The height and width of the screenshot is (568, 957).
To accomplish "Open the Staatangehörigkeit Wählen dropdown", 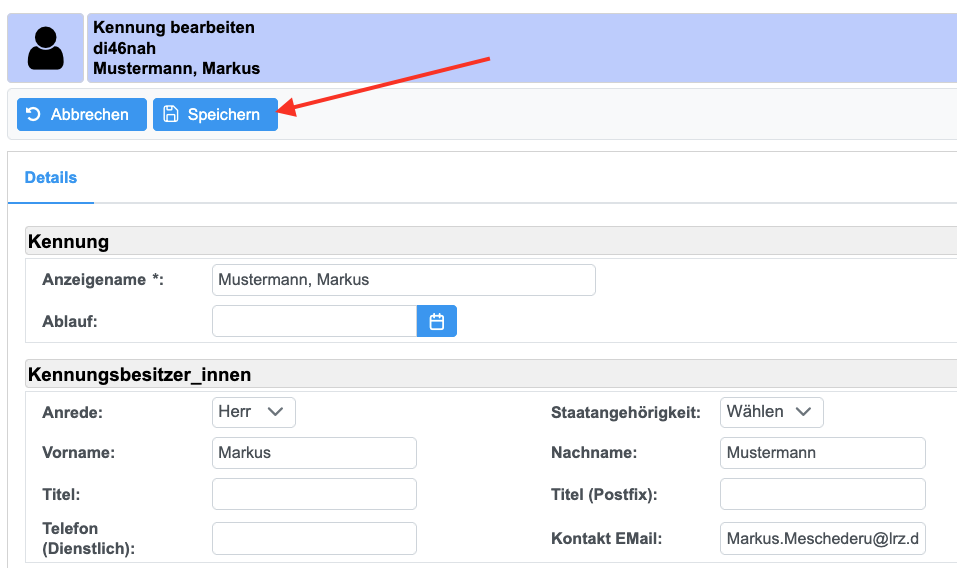I will pyautogui.click(x=771, y=412).
